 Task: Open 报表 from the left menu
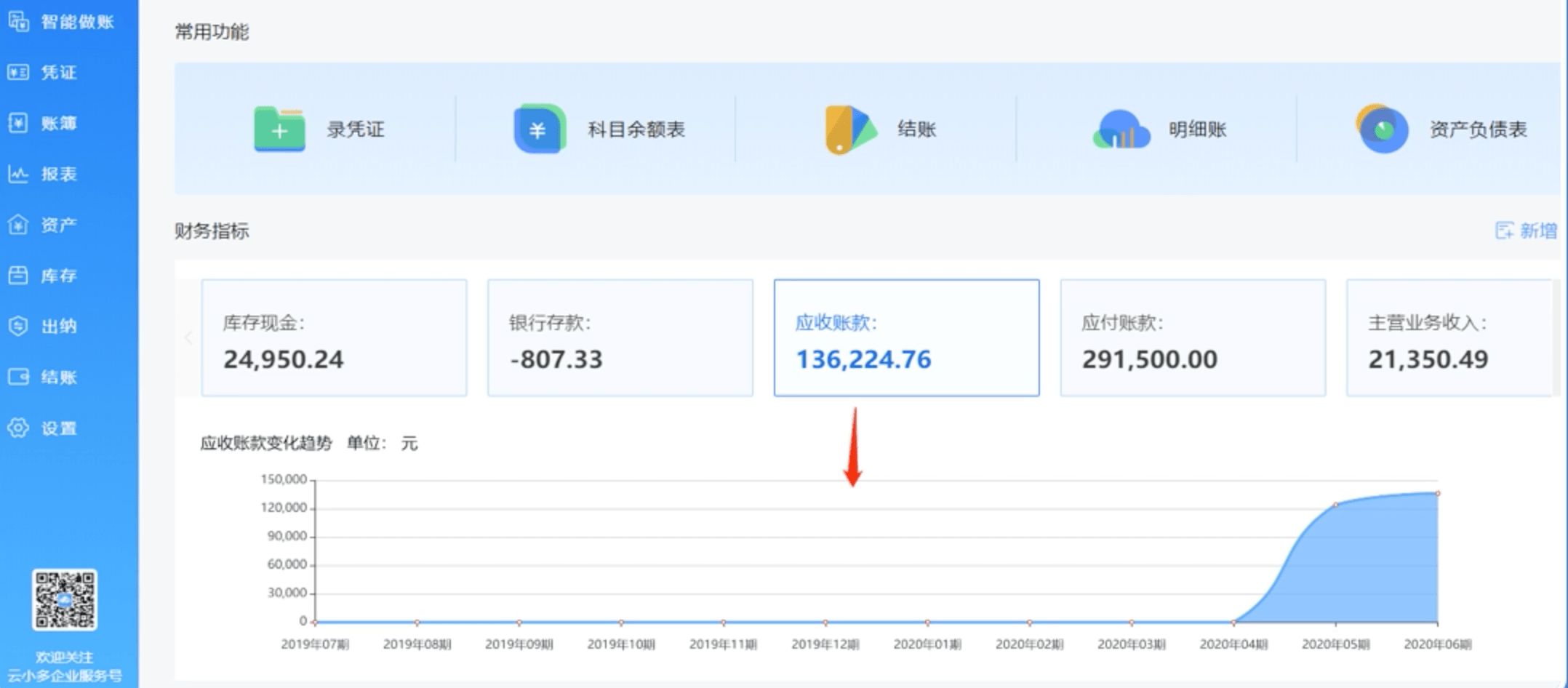[x=58, y=174]
